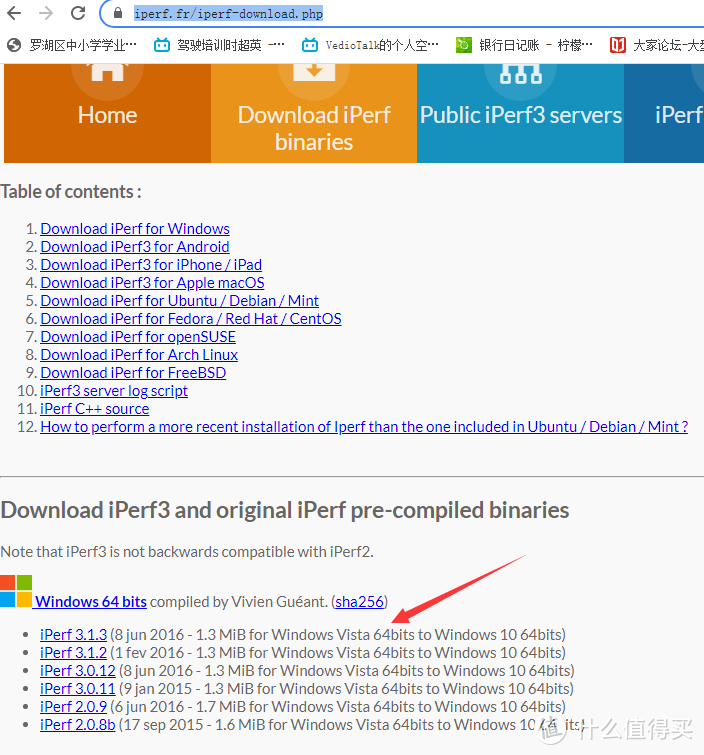Click the browser back arrow
The image size is (704, 755).
[14, 13]
